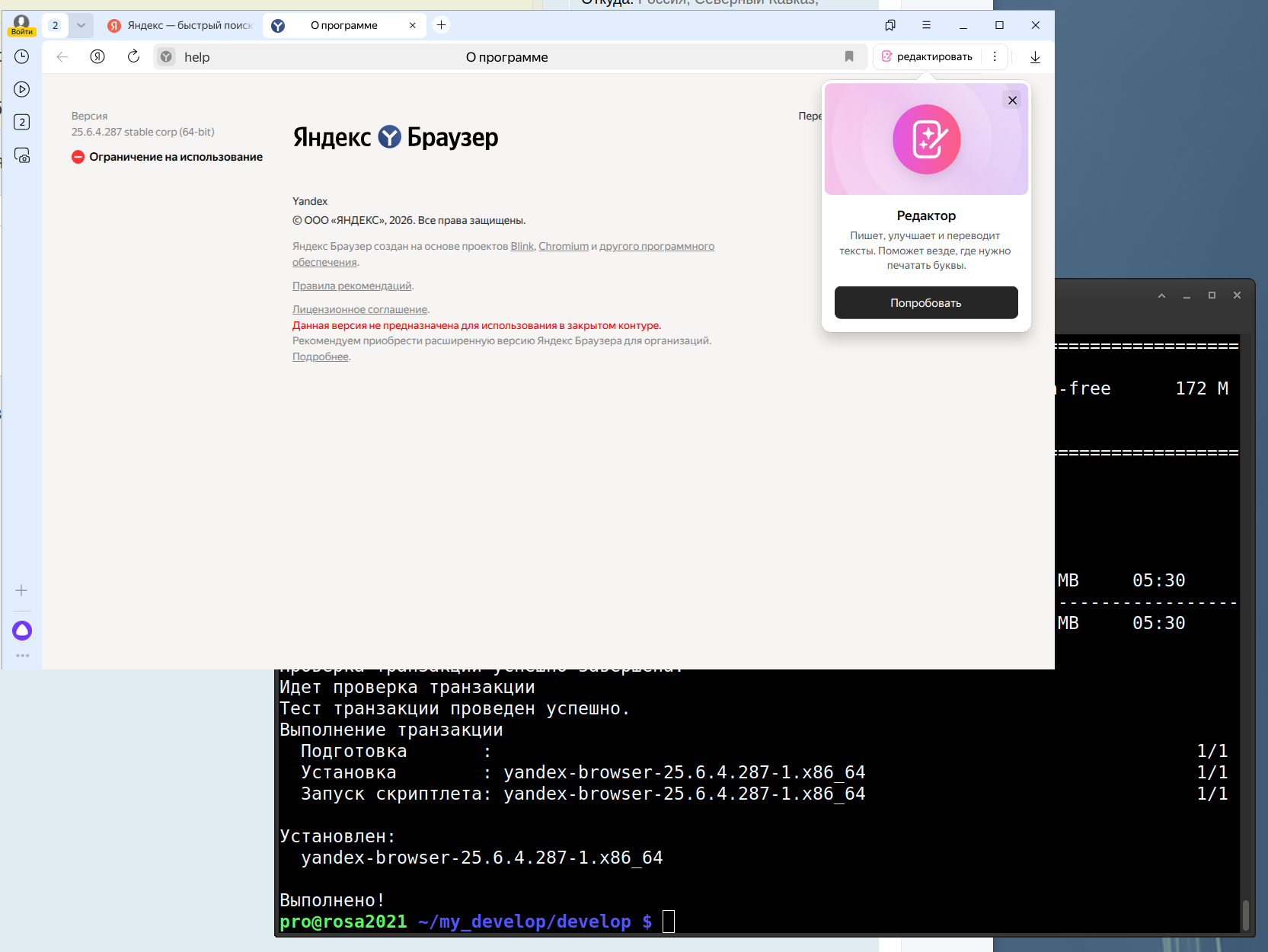
Task: Open the Лицензионное соглашение link
Action: pyautogui.click(x=359, y=309)
